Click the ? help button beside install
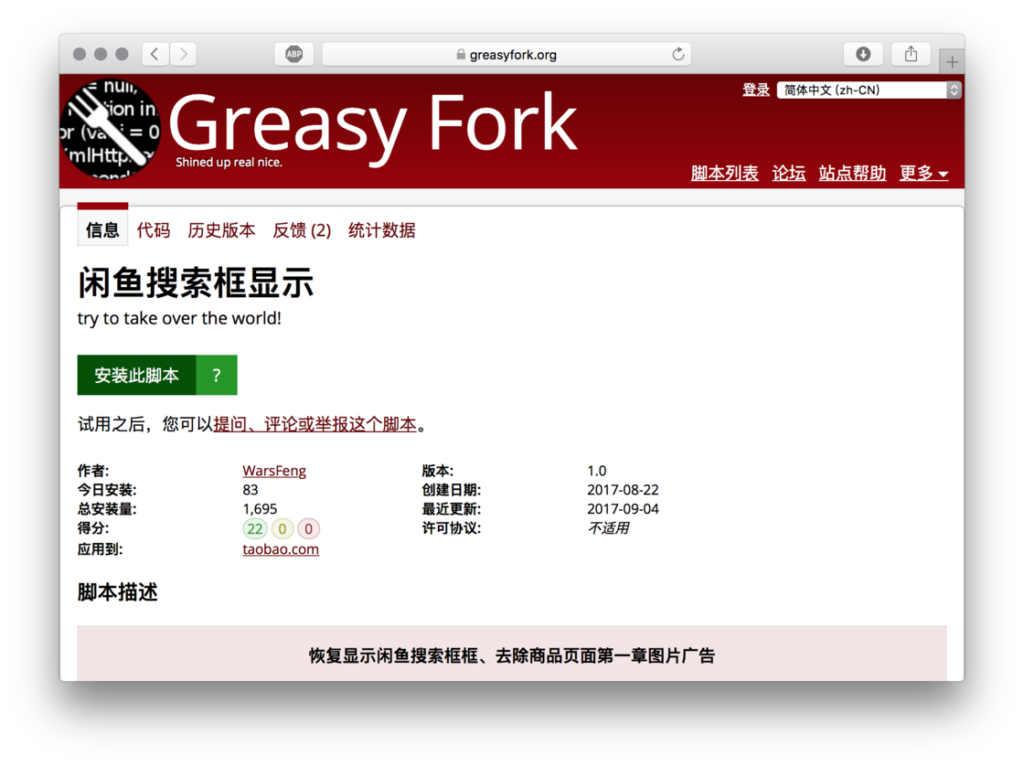1024x766 pixels. click(217, 375)
